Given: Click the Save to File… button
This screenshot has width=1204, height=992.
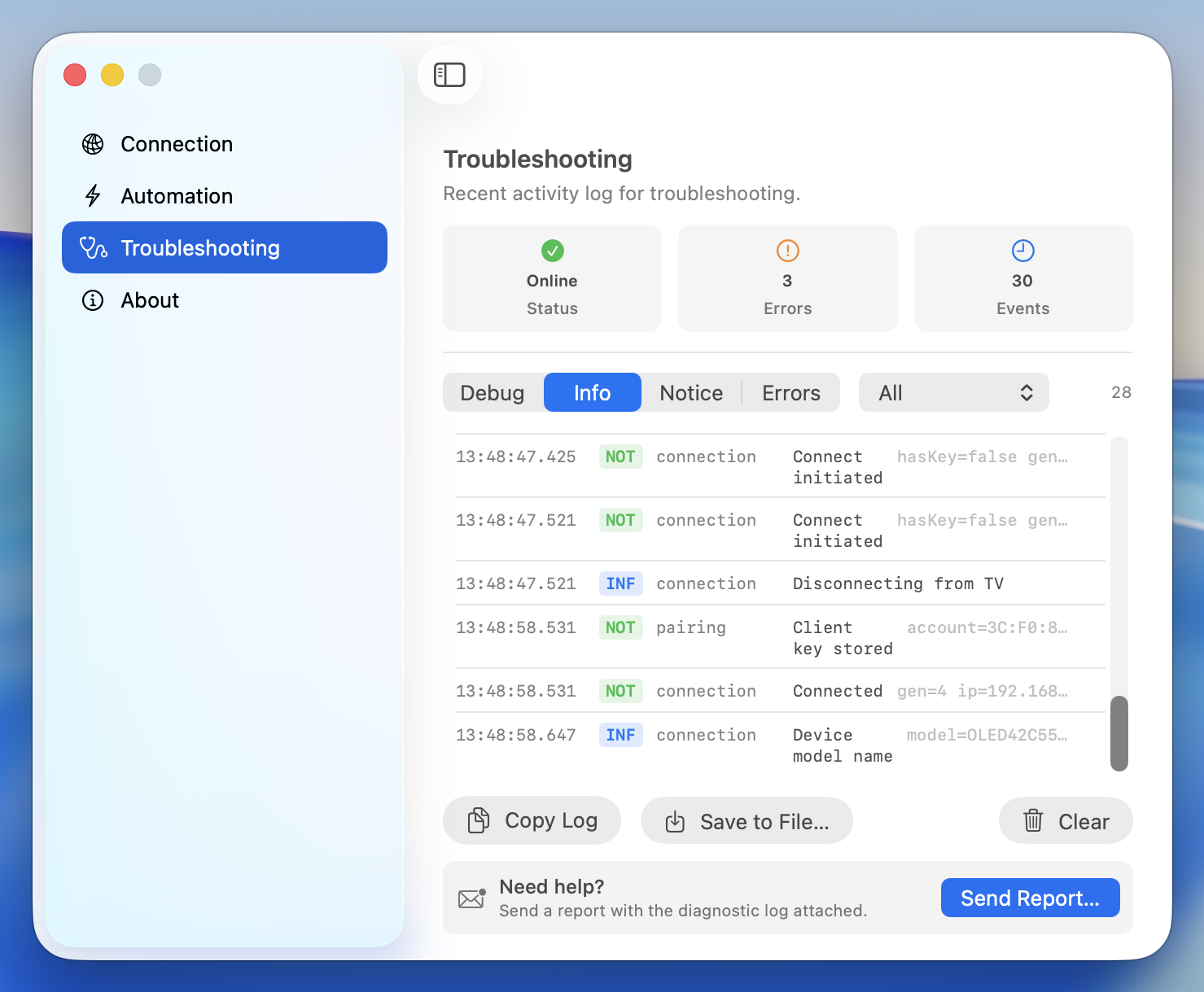Looking at the screenshot, I should 746,820.
